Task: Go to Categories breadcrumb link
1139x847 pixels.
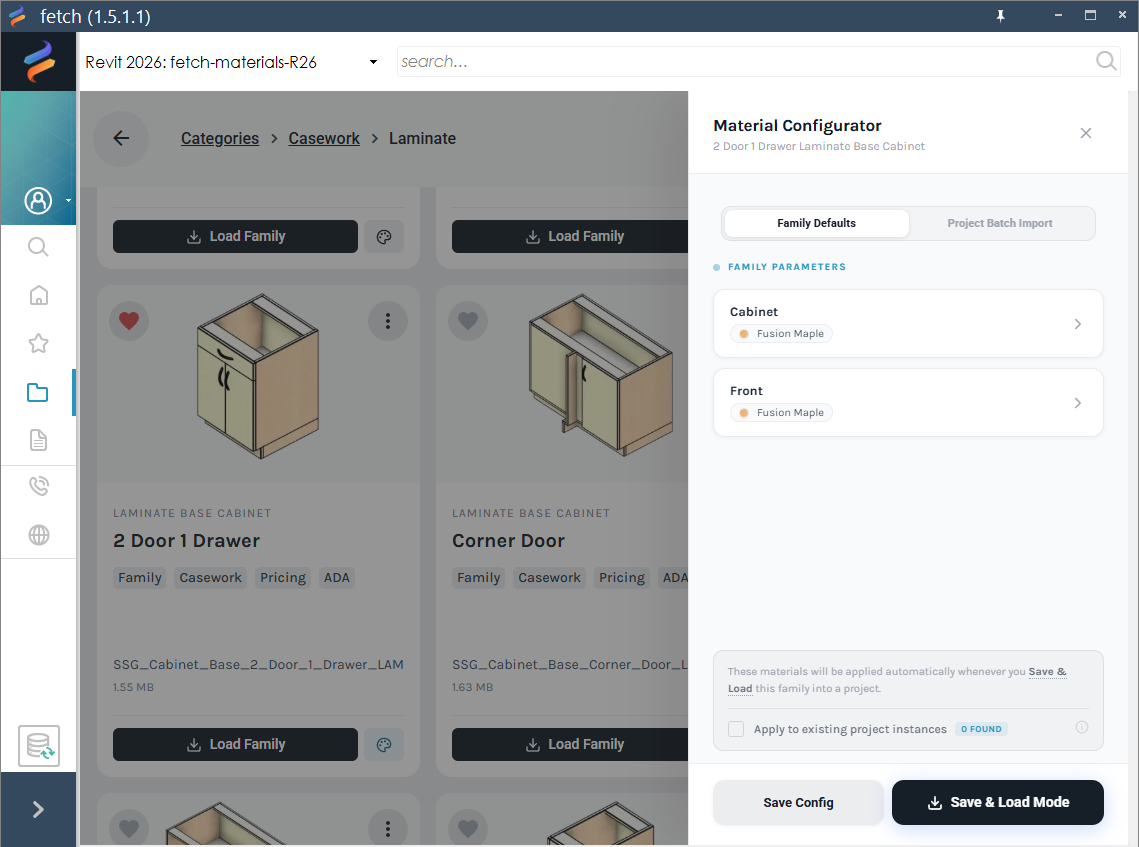Action: pos(219,138)
